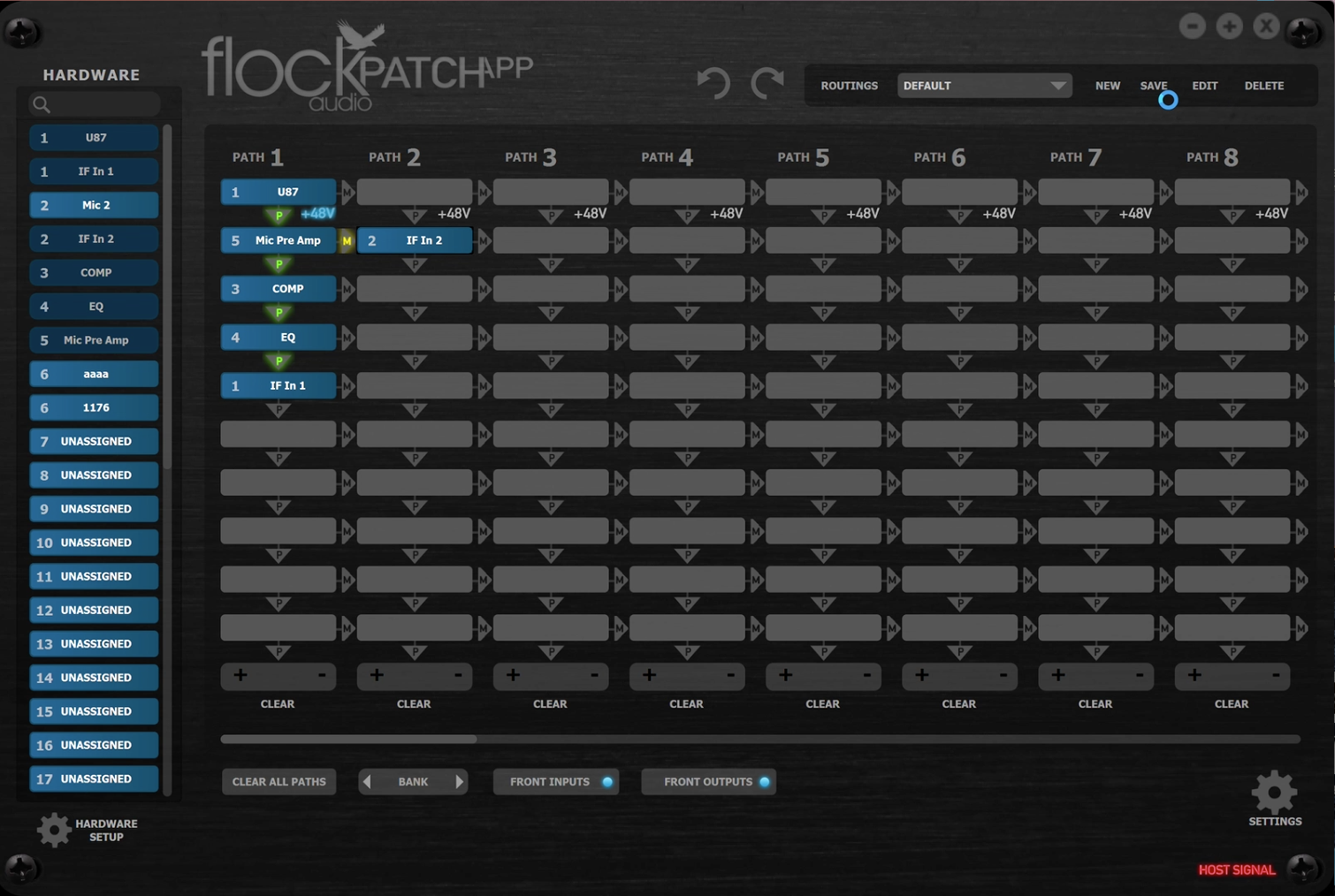Toggle the Front Inputs indicator
The width and height of the screenshot is (1335, 896).
click(x=607, y=781)
